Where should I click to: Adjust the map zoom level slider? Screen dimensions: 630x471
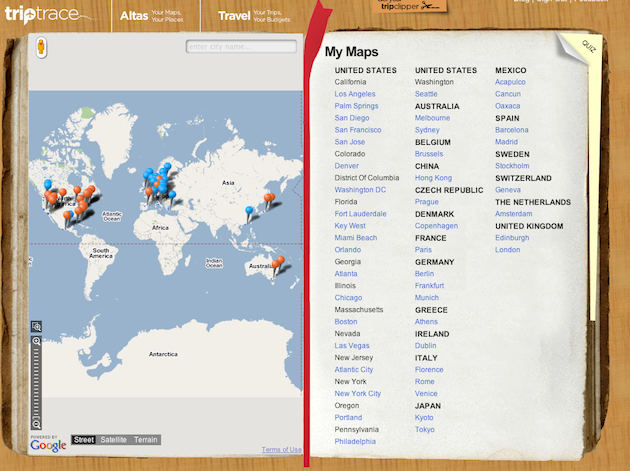click(x=37, y=383)
